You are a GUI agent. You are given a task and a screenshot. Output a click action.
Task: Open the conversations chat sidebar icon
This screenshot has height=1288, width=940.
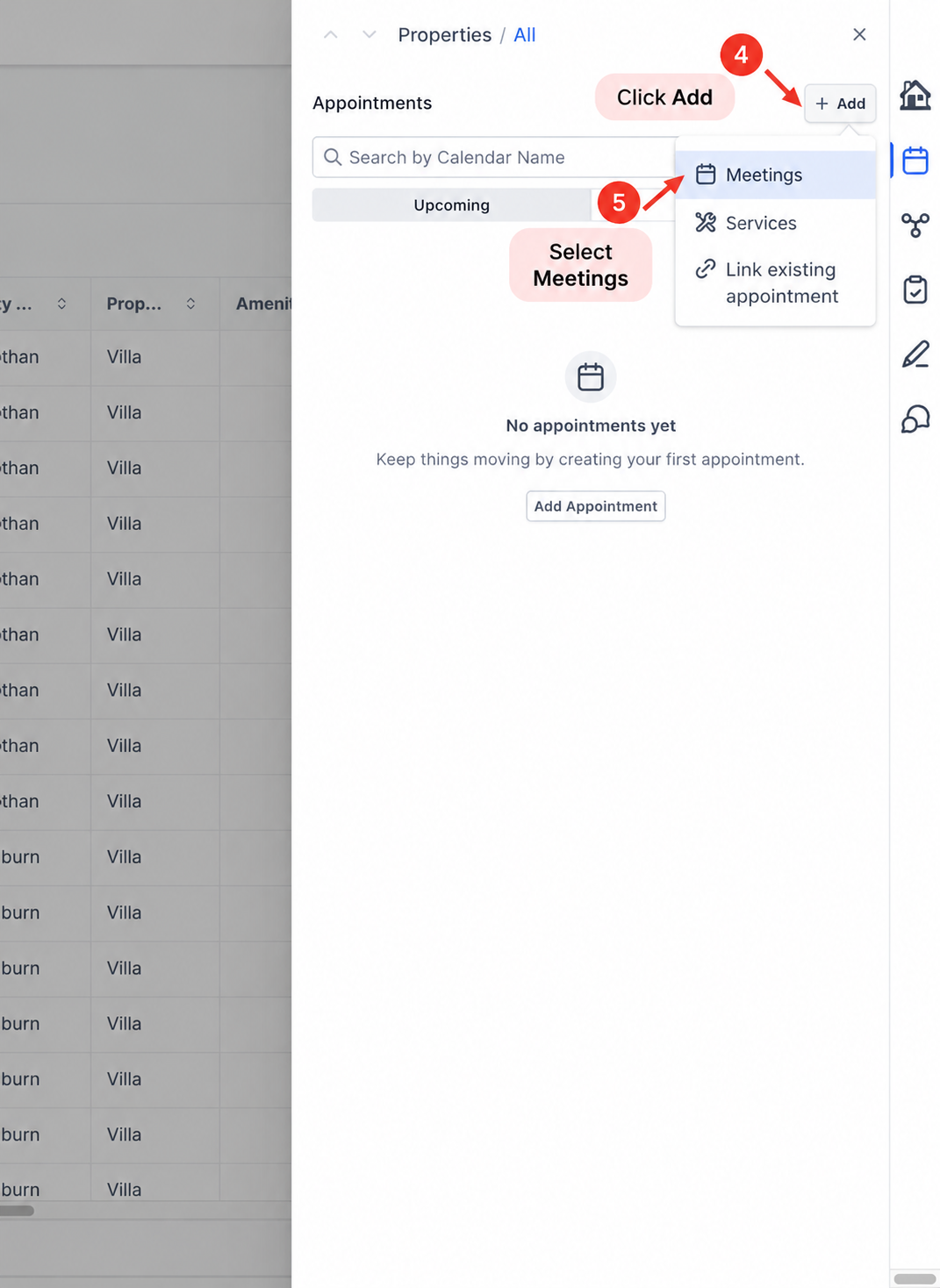[x=915, y=419]
